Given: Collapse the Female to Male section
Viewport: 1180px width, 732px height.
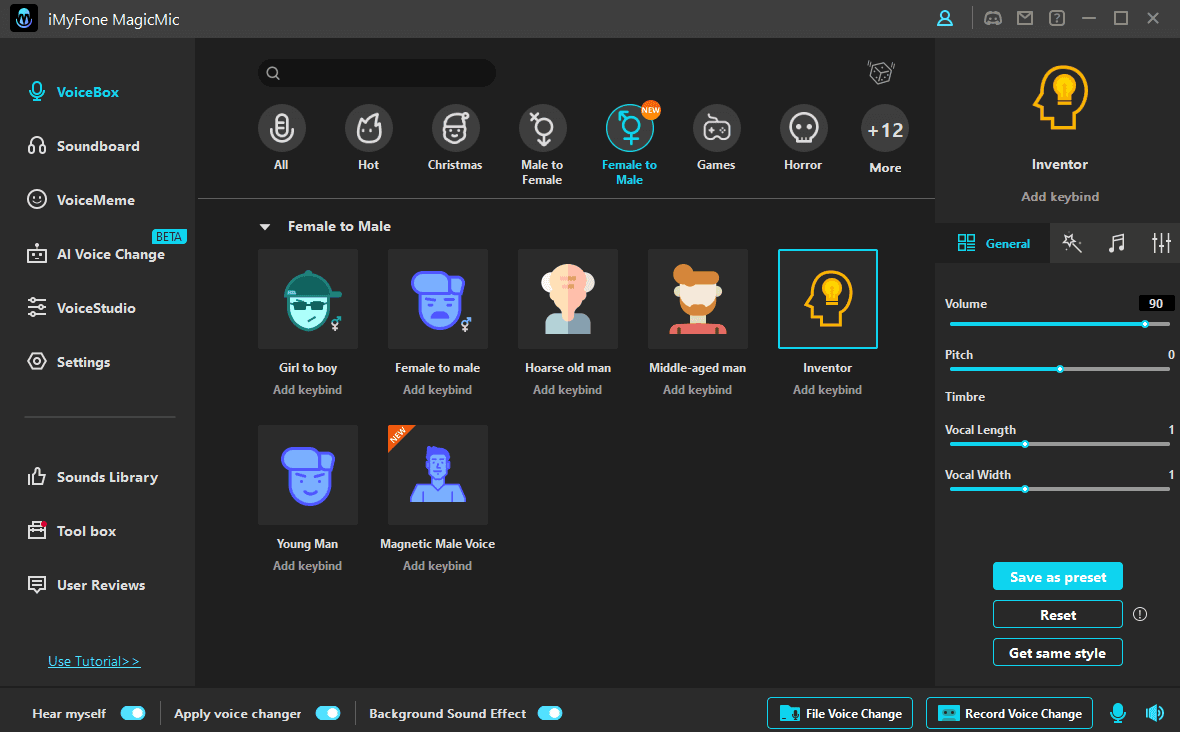Looking at the screenshot, I should [x=265, y=226].
